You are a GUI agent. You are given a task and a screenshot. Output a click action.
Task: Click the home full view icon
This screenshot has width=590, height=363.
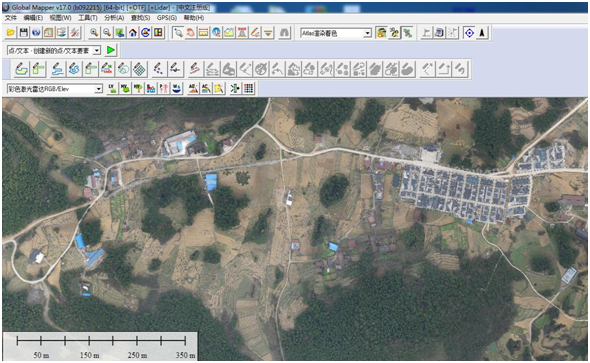pyautogui.click(x=132, y=33)
